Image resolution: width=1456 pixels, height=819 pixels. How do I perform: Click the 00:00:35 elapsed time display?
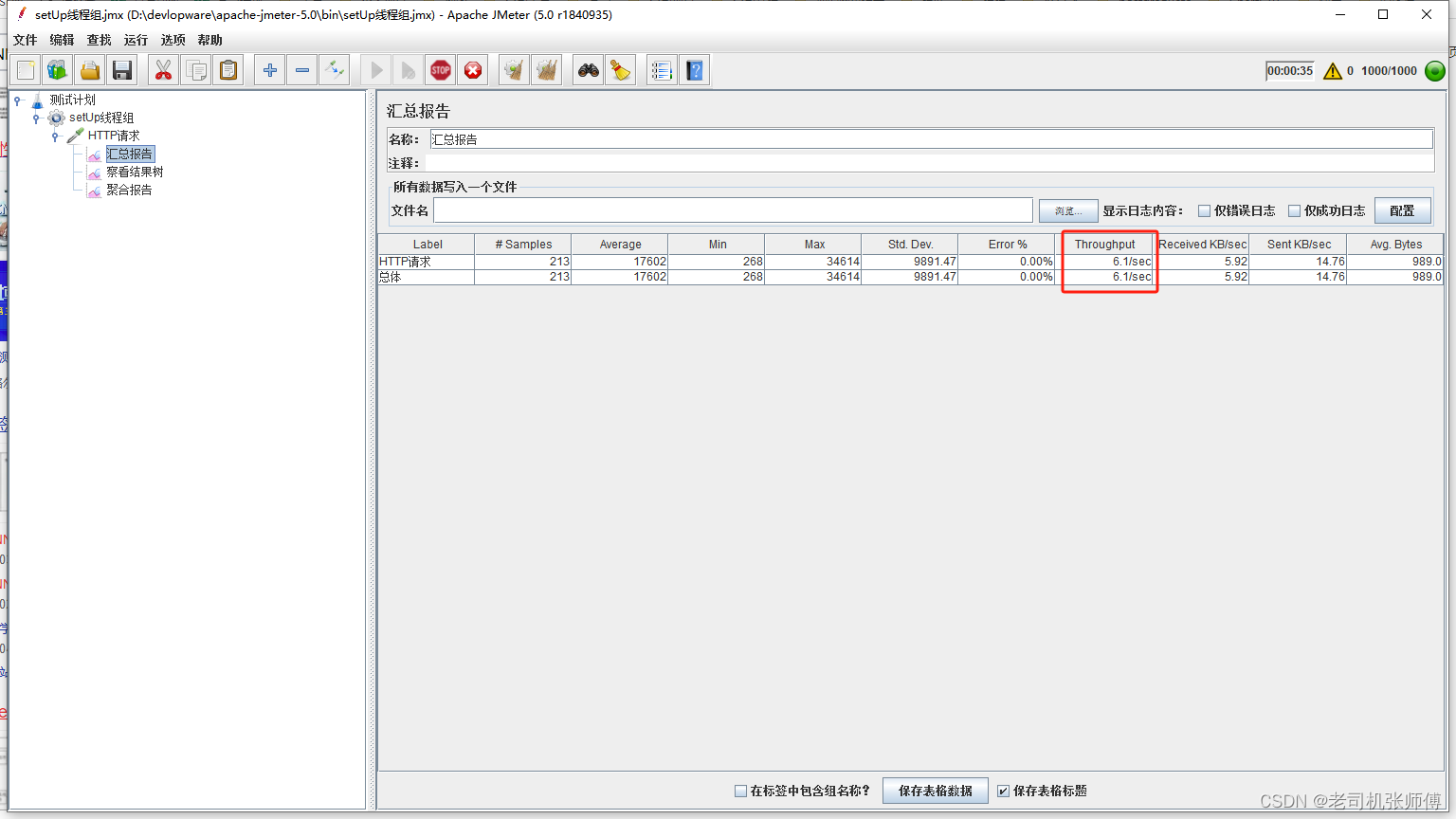point(1290,71)
